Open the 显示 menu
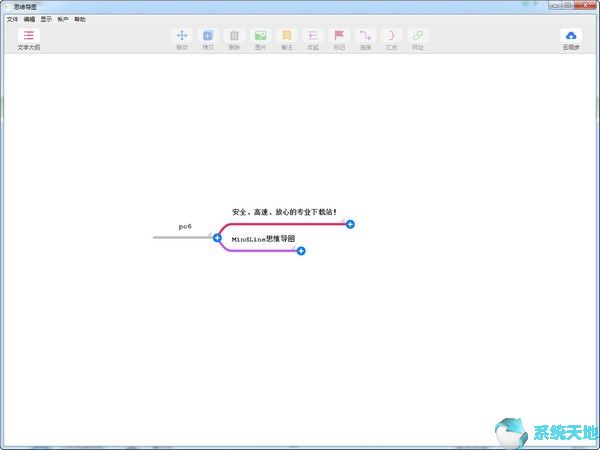Screen dimensions: 600x450 [46, 19]
